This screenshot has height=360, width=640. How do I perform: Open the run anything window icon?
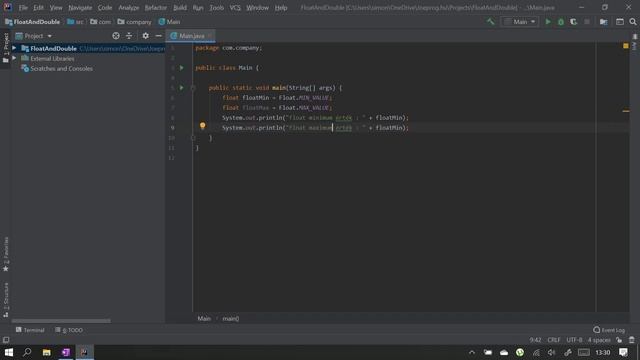coord(620,22)
